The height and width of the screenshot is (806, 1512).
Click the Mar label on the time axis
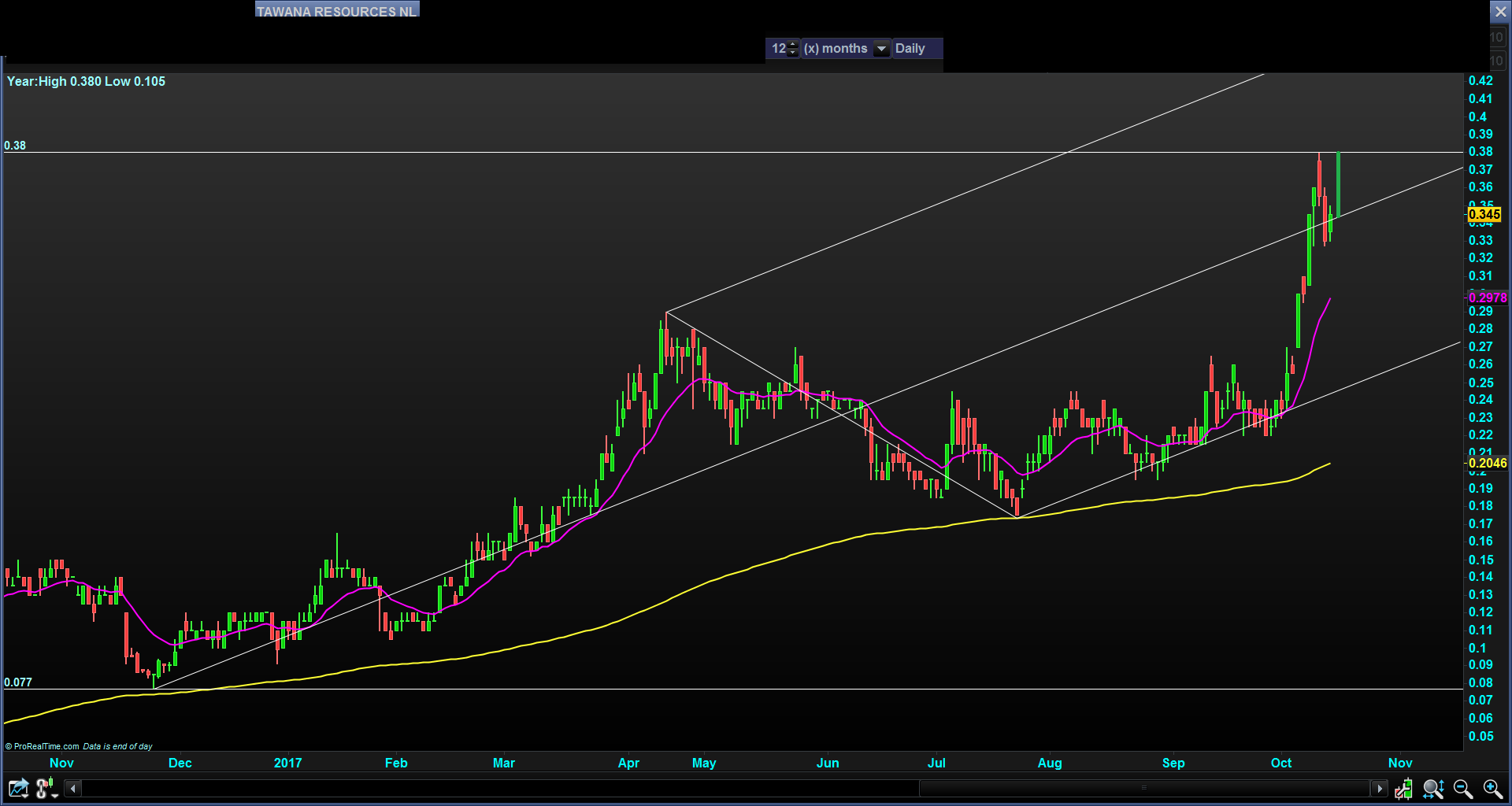click(x=504, y=763)
